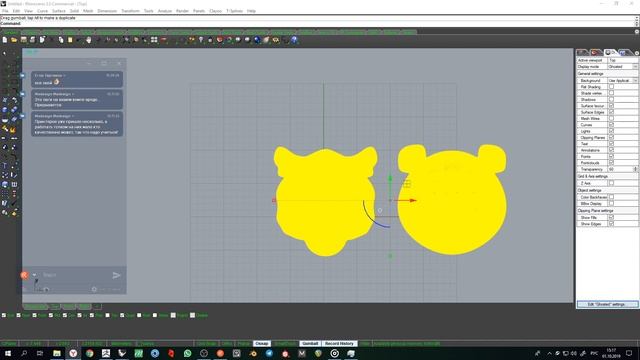Open Chrome from the taskbar
This screenshot has width=640, height=360.
pyautogui.click(x=89, y=353)
